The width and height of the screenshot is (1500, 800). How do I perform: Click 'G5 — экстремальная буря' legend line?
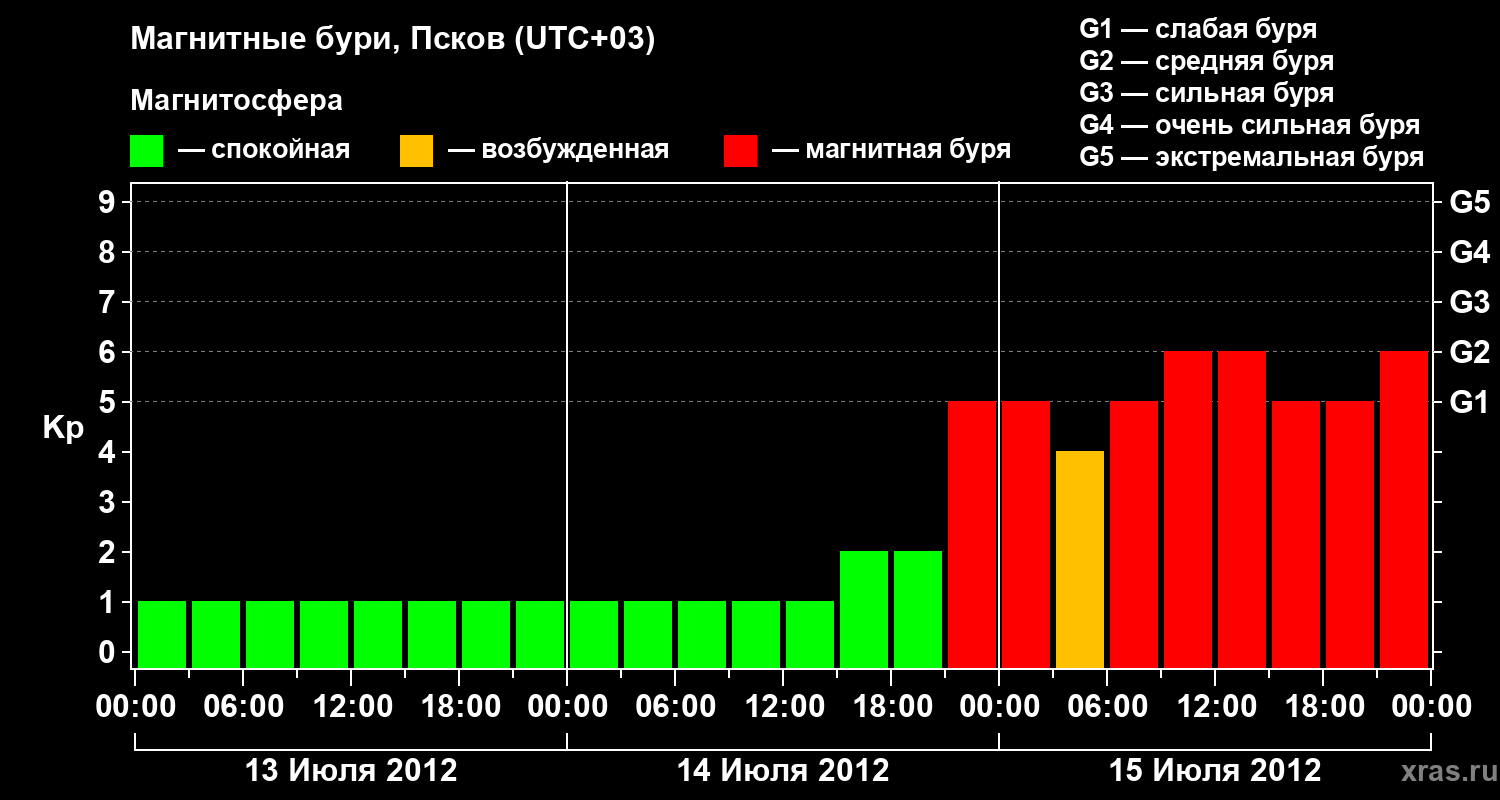(1252, 157)
